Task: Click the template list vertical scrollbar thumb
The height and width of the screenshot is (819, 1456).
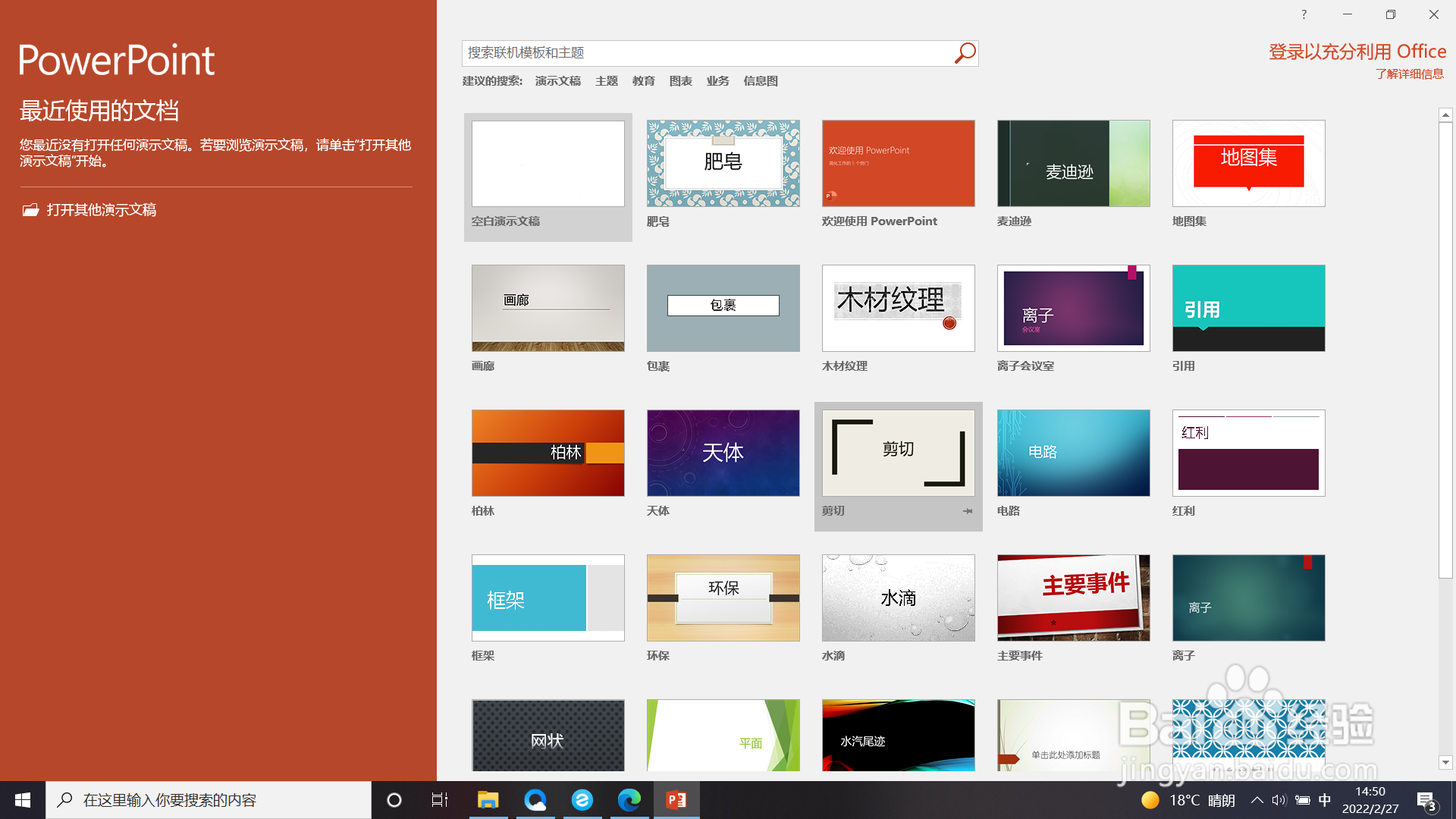Action: click(1445, 350)
